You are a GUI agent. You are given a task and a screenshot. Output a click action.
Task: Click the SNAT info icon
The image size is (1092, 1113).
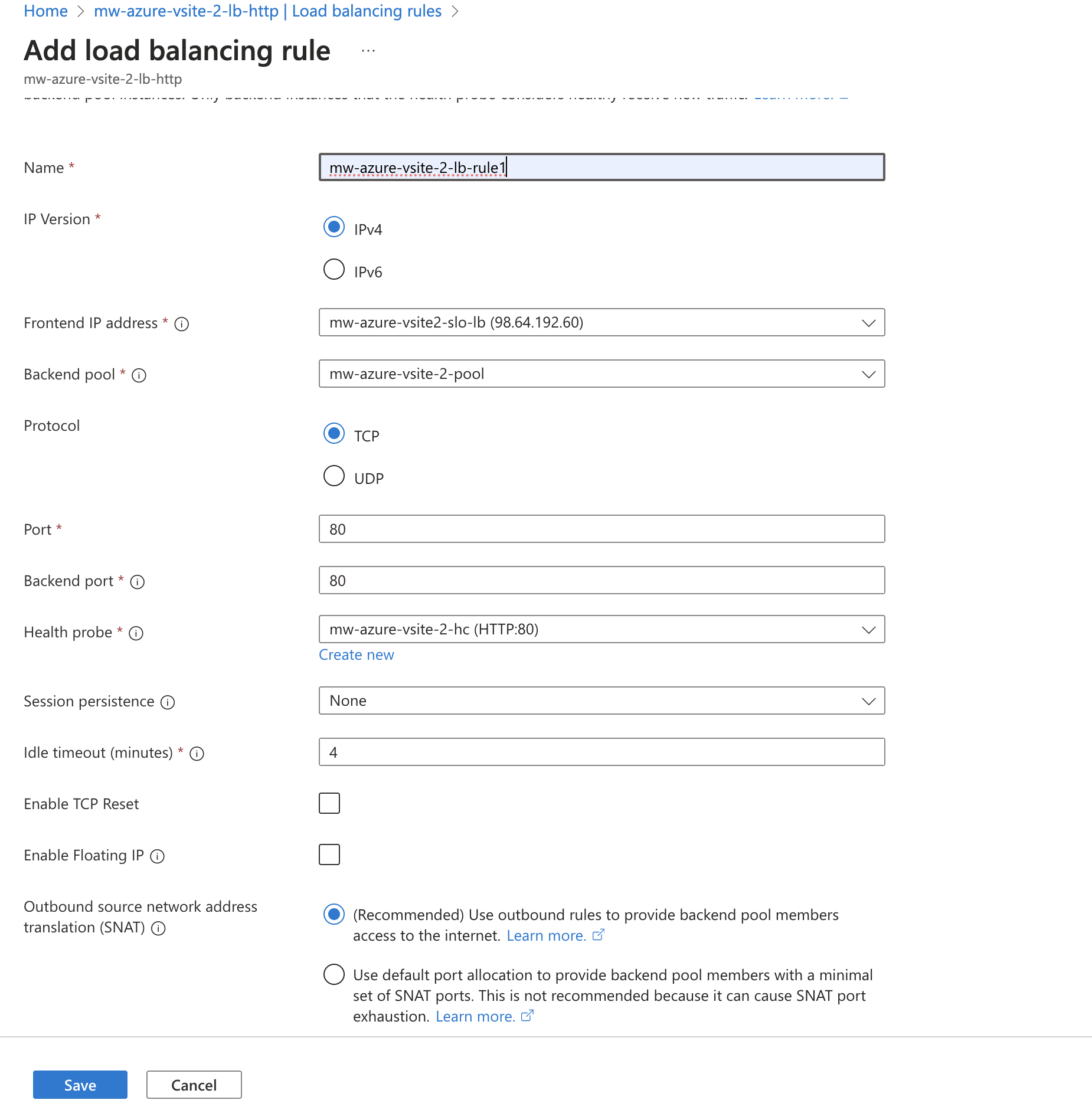157,928
